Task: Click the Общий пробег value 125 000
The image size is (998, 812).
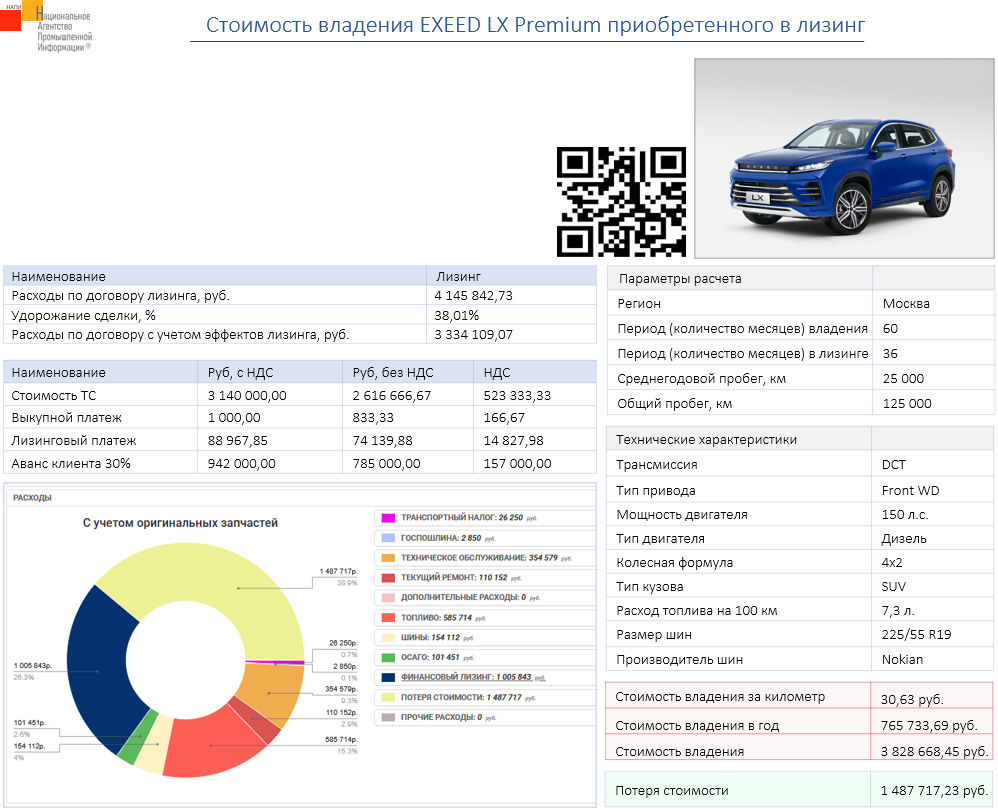Action: (906, 403)
